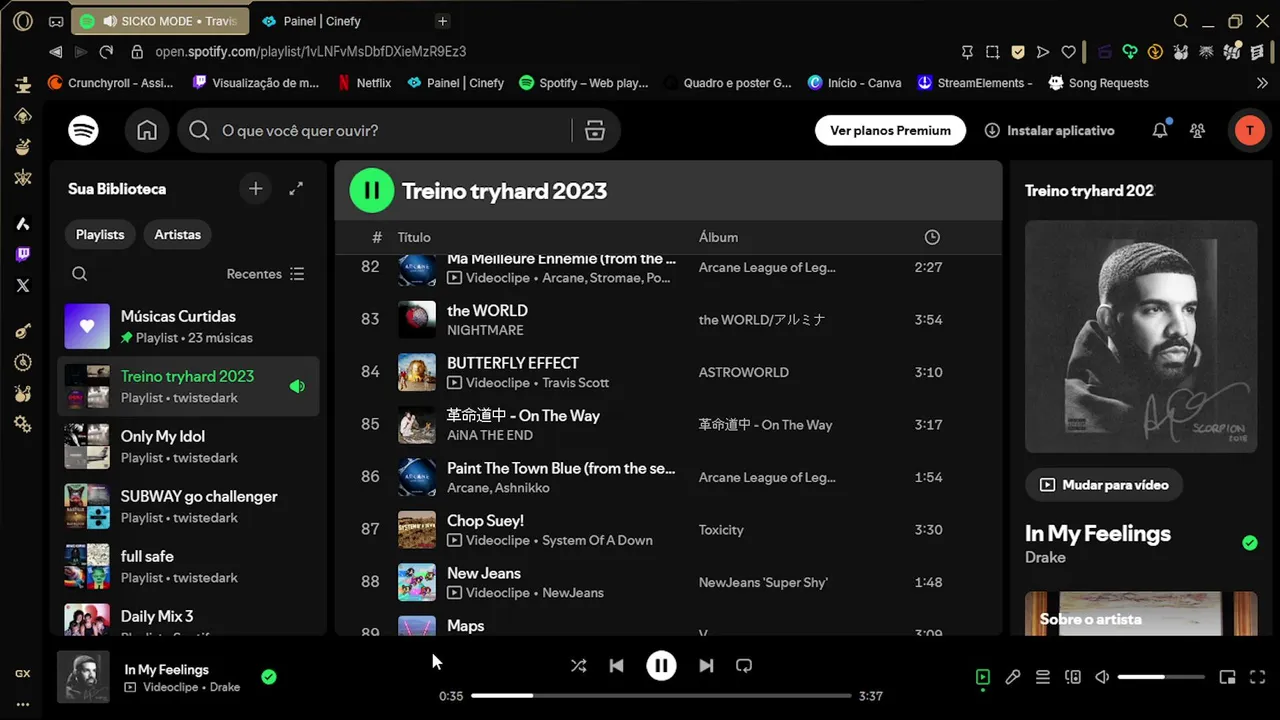The image size is (1280, 720).
Task: Toggle repeat mode
Action: click(744, 666)
